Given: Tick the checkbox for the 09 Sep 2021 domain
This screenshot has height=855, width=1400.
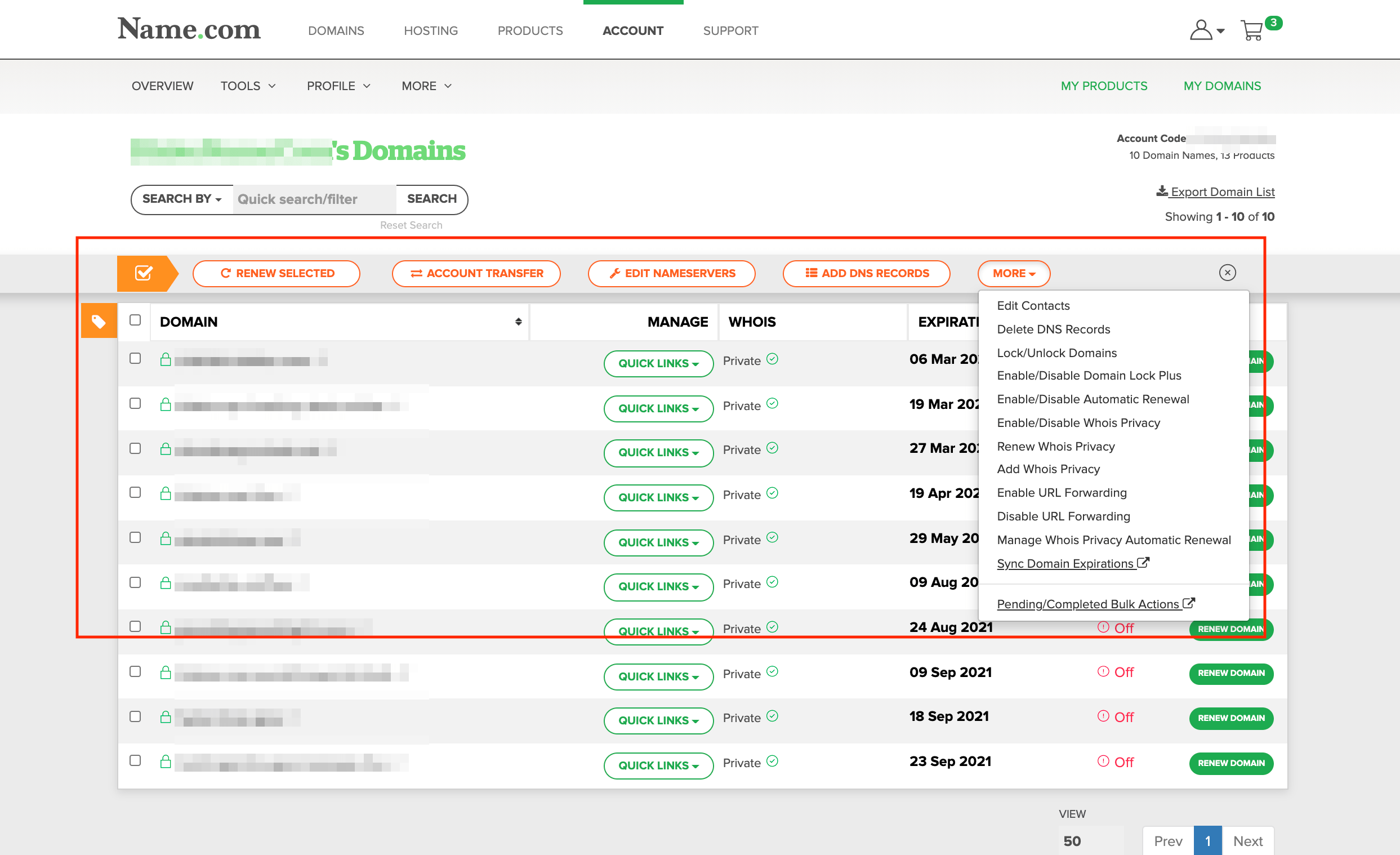Looking at the screenshot, I should click(x=135, y=671).
